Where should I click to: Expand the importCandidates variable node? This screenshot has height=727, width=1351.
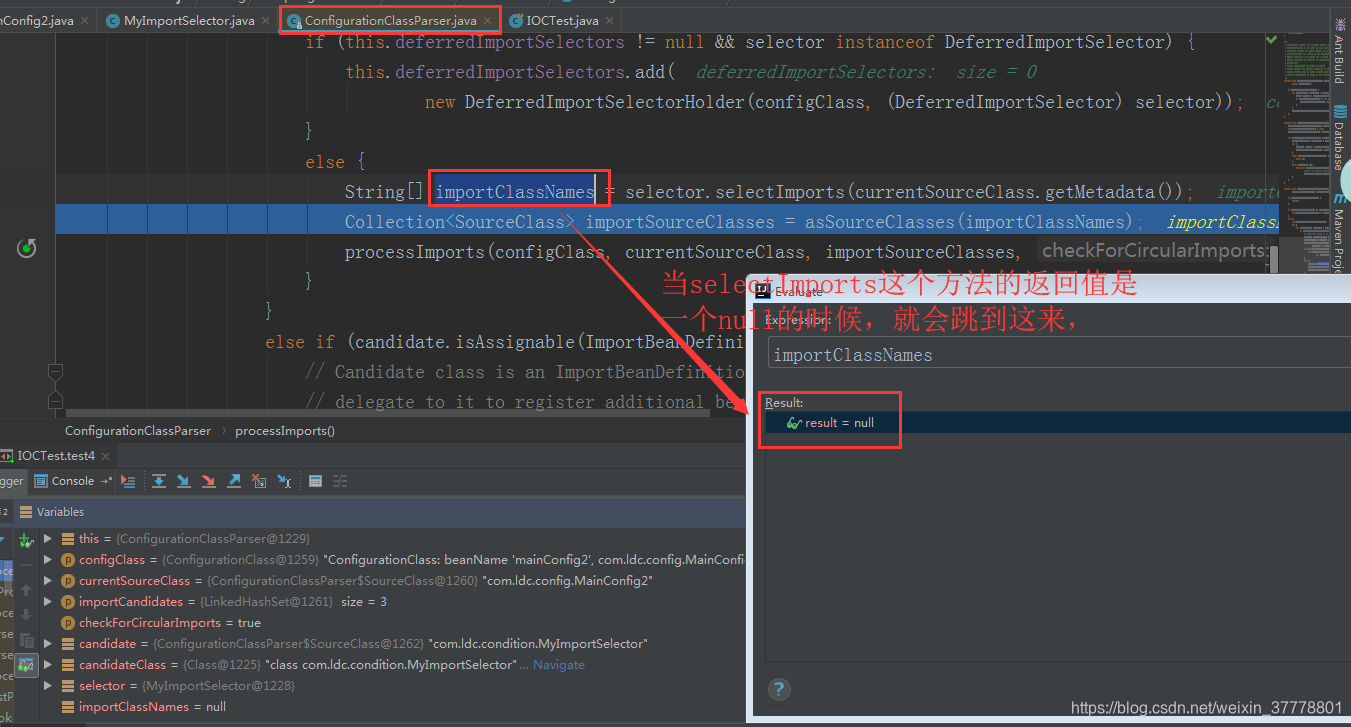click(x=47, y=602)
